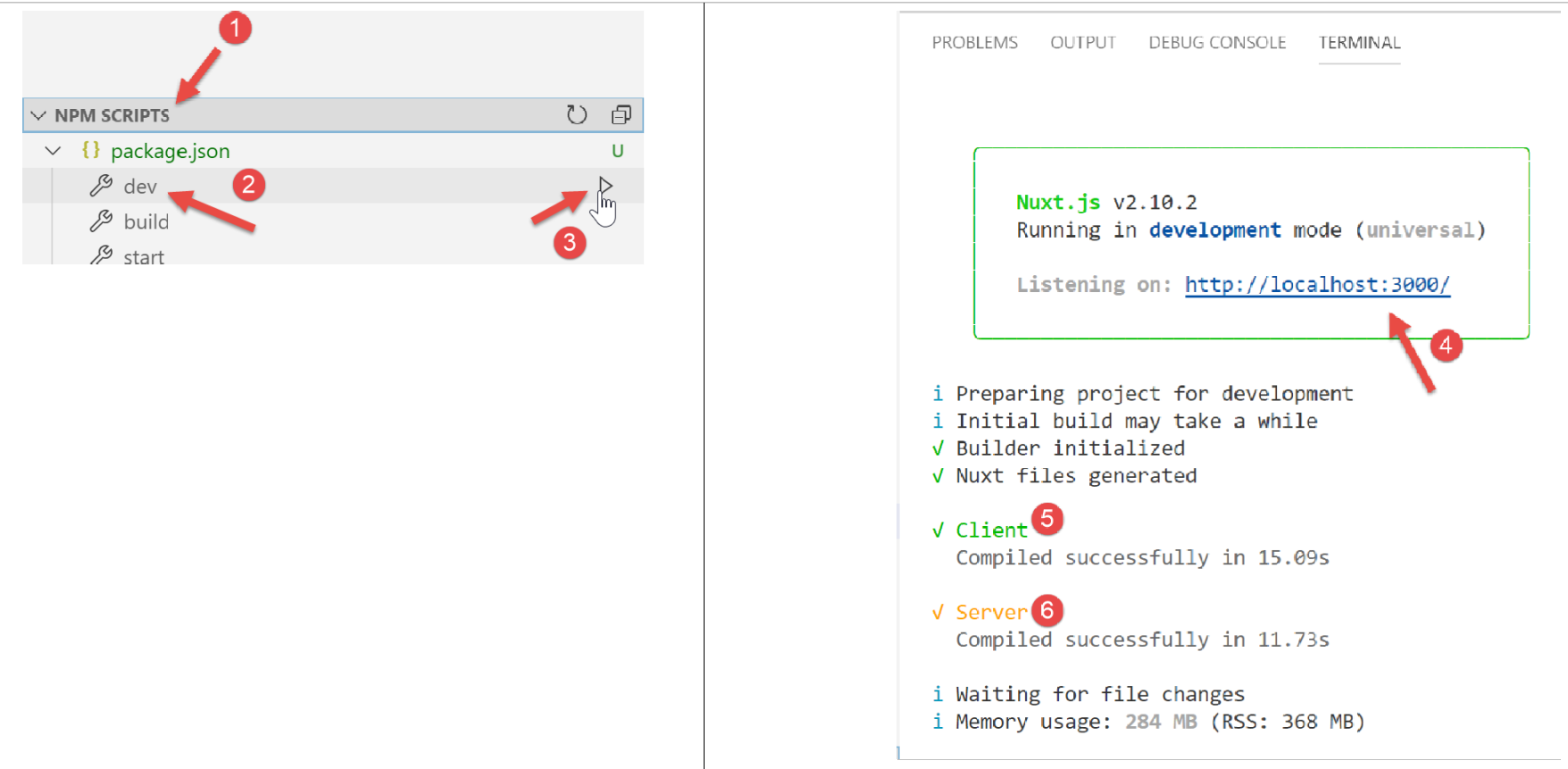This screenshot has width=1568, height=769.
Task: Open the Output tab
Action: (x=1082, y=43)
